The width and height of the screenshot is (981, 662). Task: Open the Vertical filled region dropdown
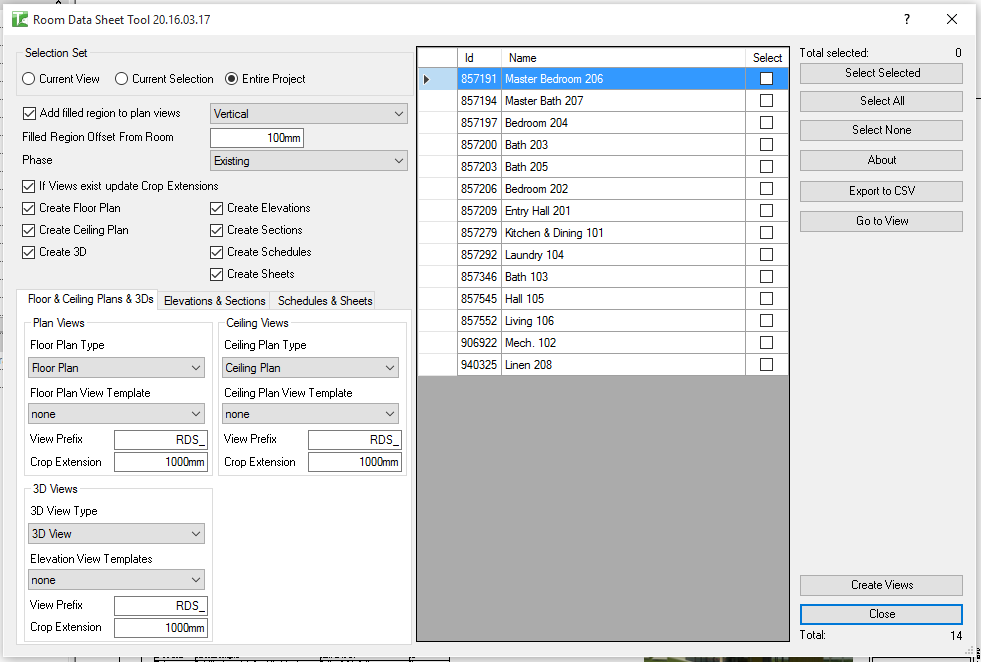(x=308, y=114)
